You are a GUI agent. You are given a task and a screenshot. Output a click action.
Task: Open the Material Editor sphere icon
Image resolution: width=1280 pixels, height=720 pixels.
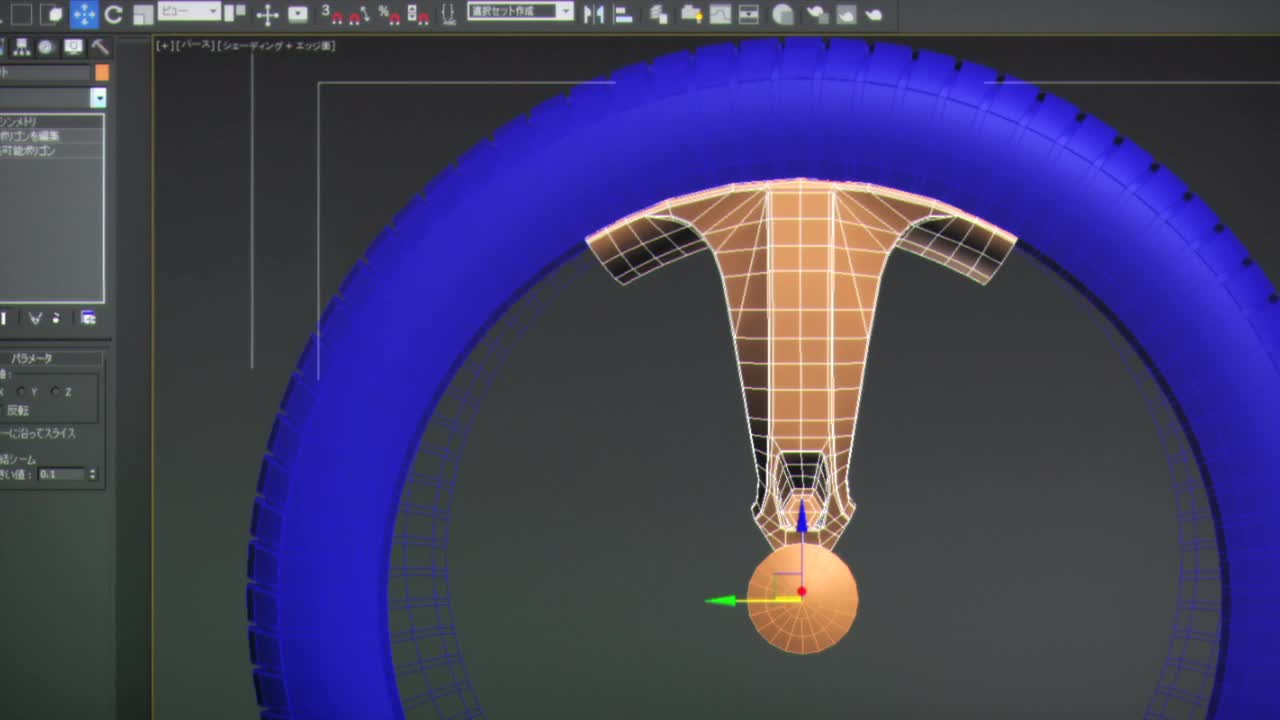click(x=784, y=14)
